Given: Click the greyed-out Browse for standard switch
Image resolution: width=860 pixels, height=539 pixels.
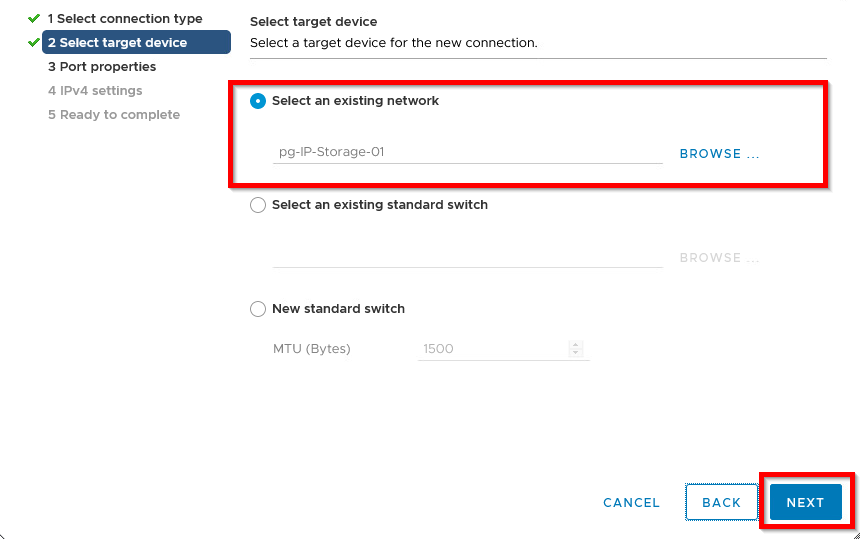Looking at the screenshot, I should pyautogui.click(x=720, y=258).
